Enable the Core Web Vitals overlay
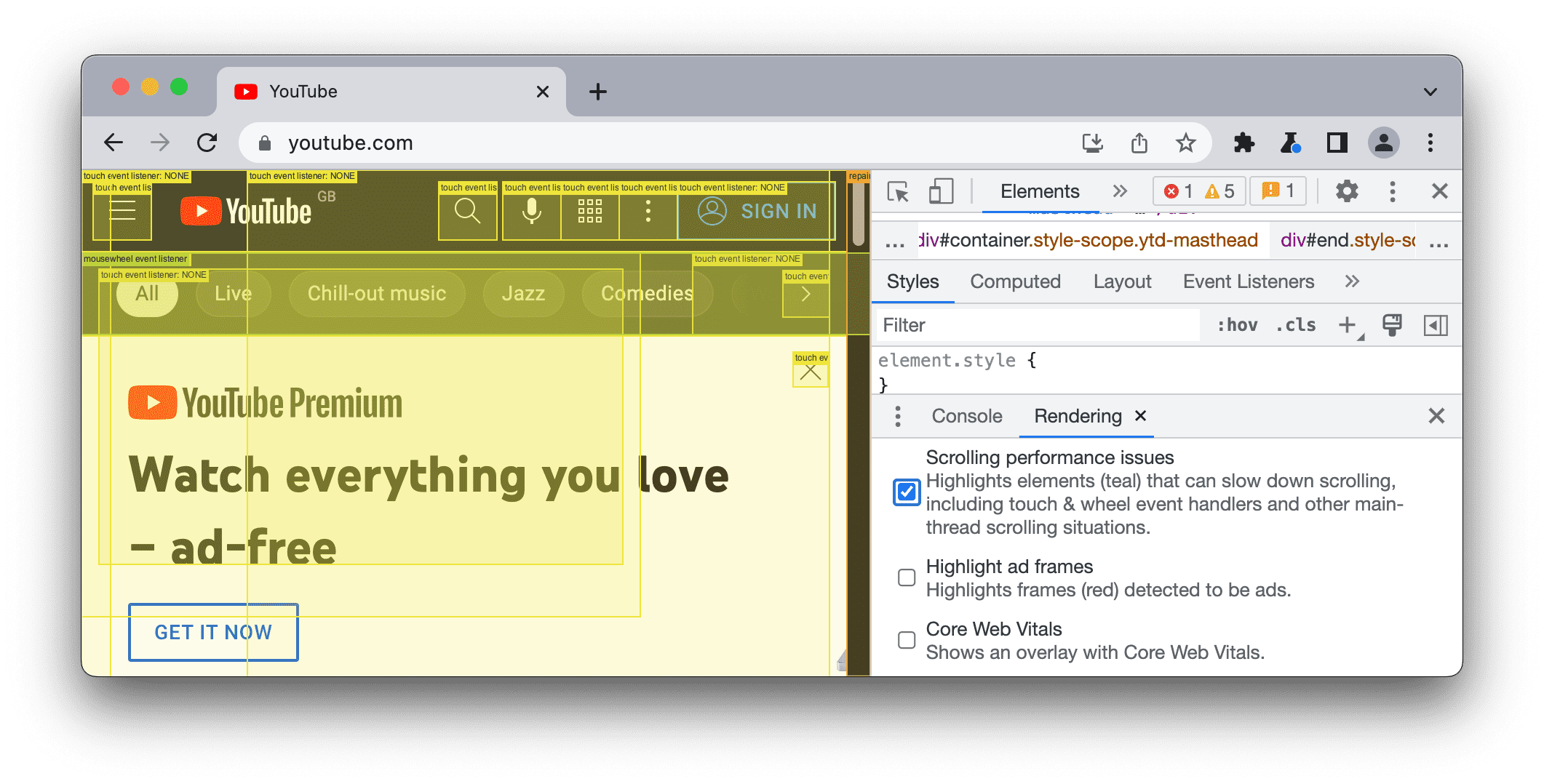 tap(906, 640)
